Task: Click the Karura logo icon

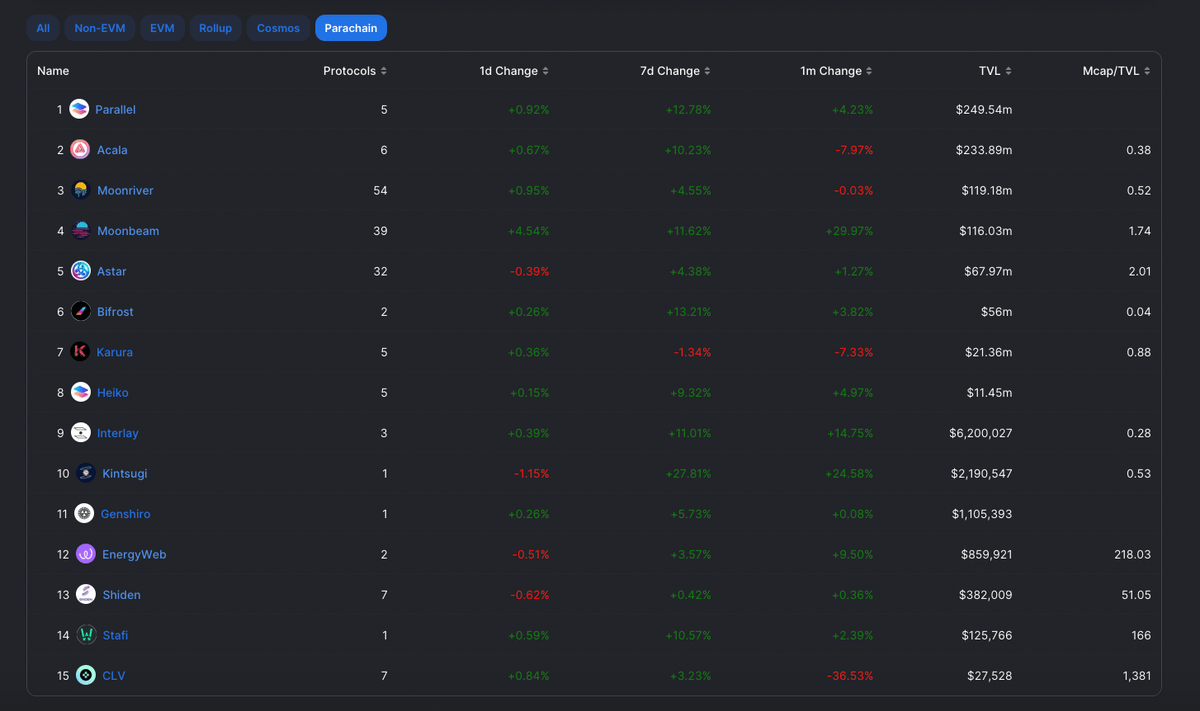Action: coord(81,352)
